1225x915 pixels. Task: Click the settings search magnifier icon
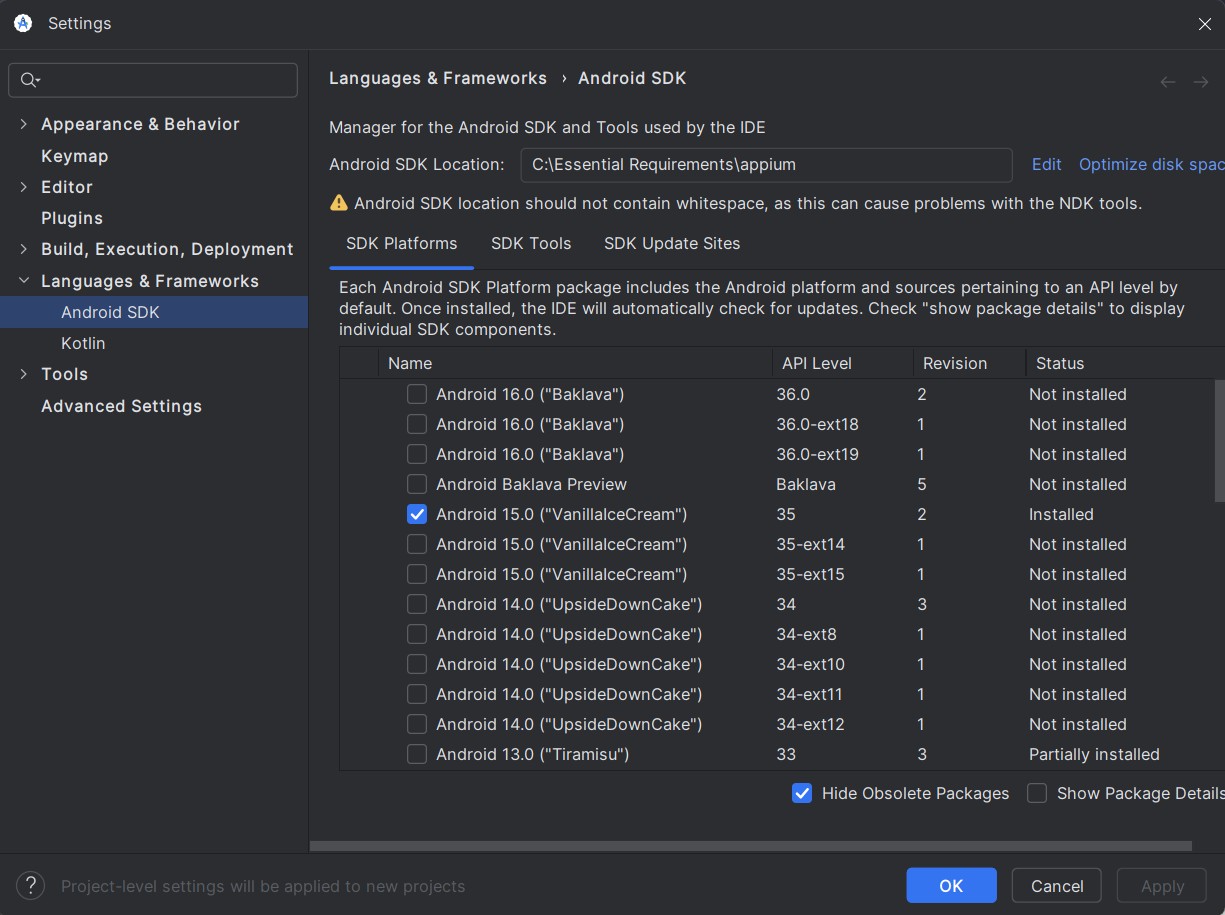point(29,81)
